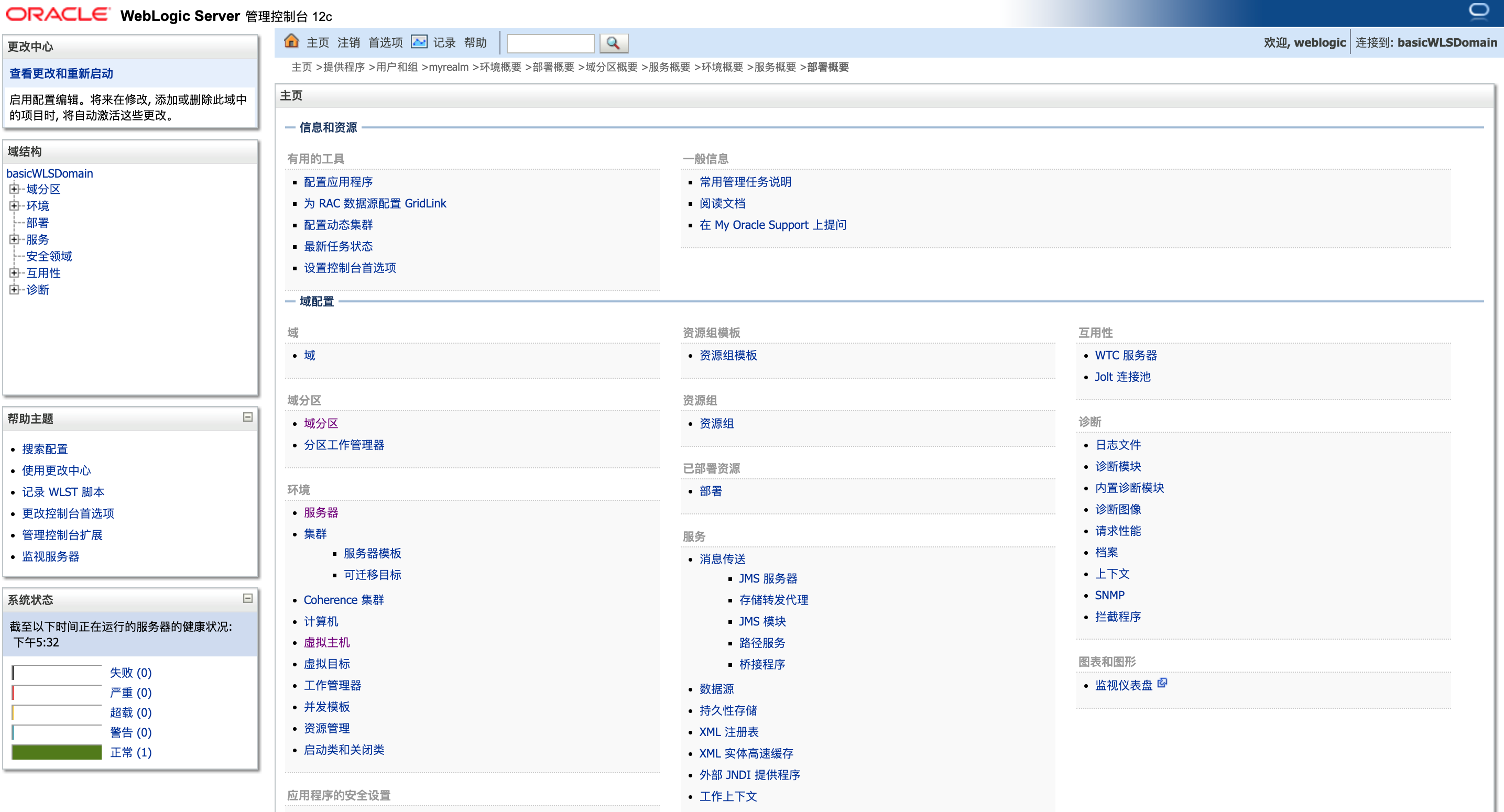Click the round Oracle icon at top right
The image size is (1504, 812).
click(x=1479, y=12)
